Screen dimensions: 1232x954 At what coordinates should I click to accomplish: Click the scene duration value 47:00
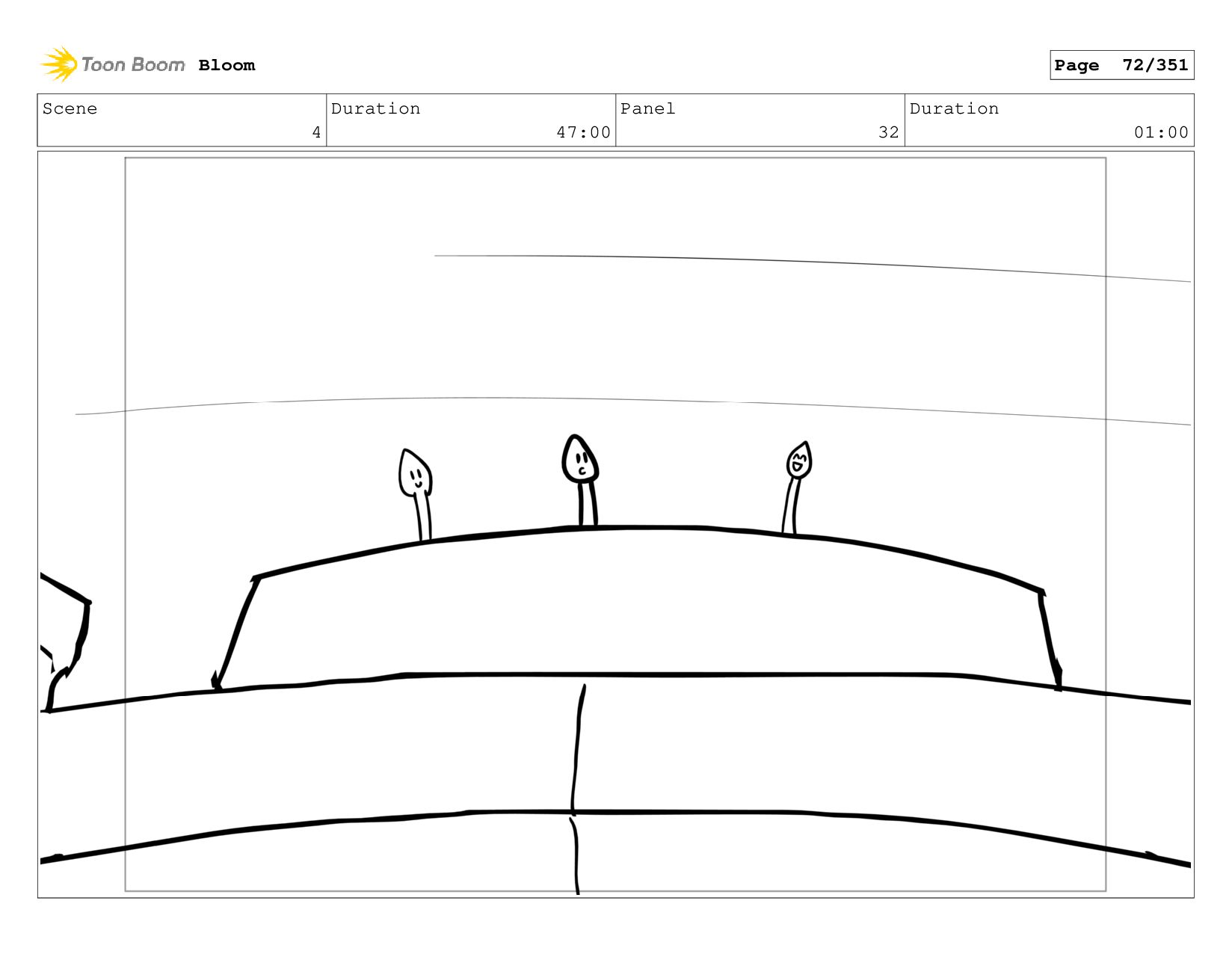583,132
